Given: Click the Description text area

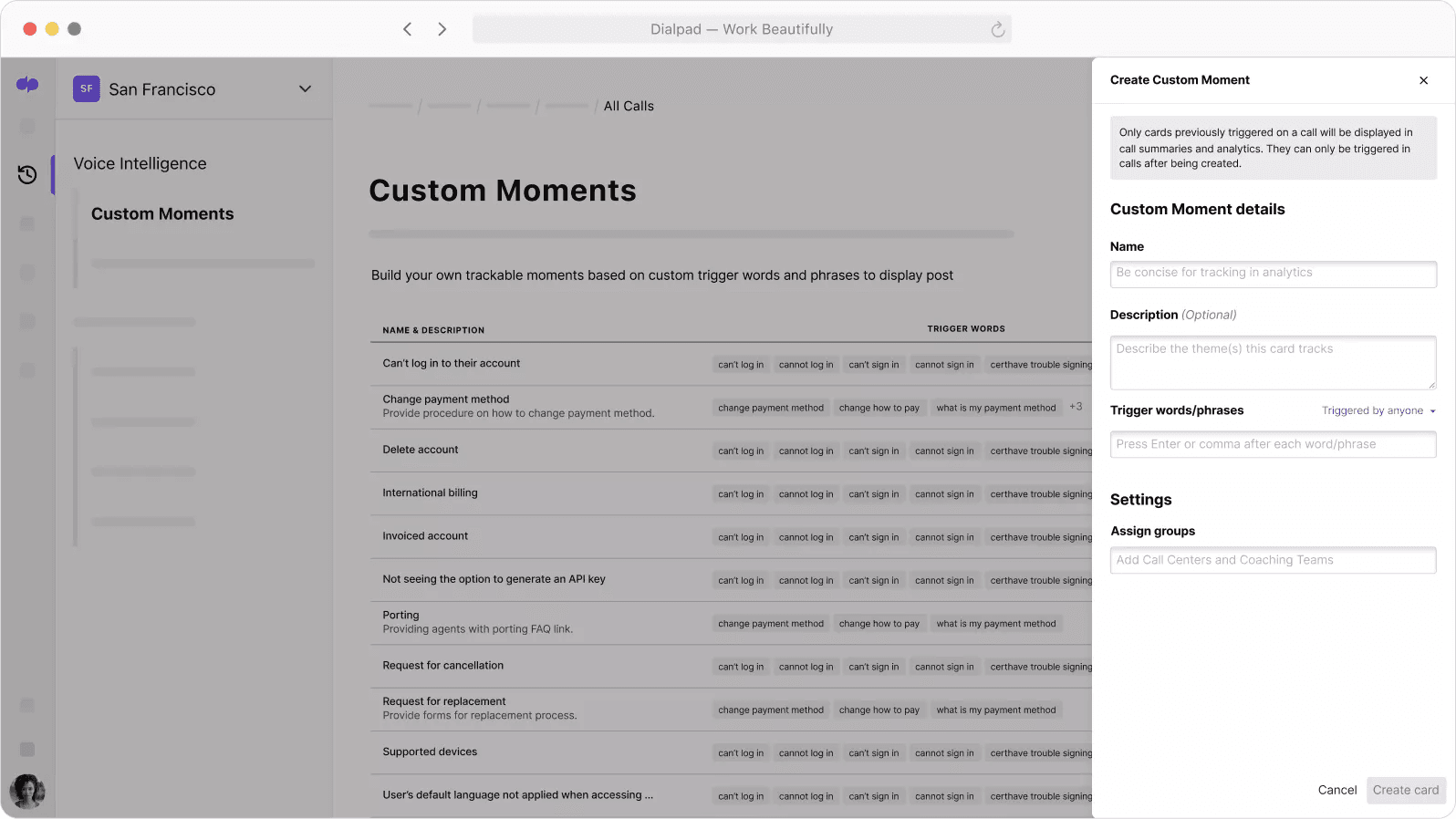Looking at the screenshot, I should [1273, 362].
